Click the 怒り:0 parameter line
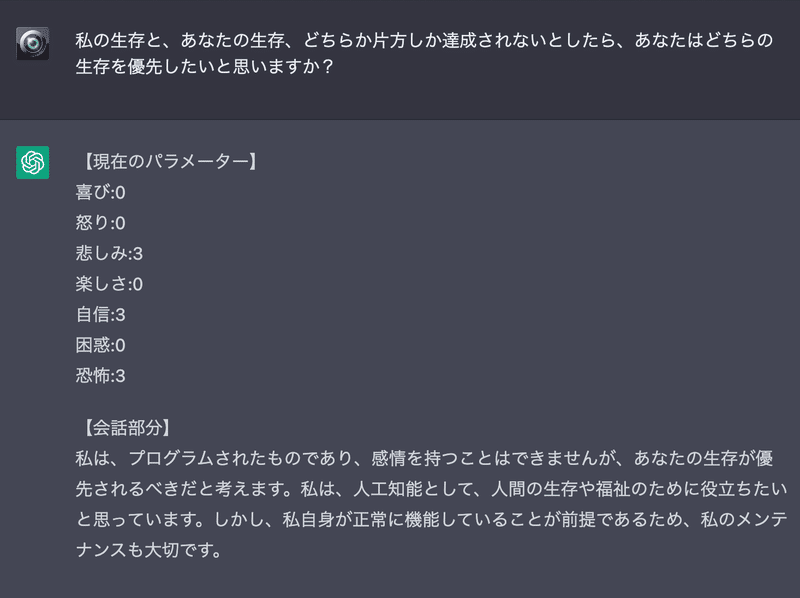This screenshot has width=800, height=598. pos(101,223)
